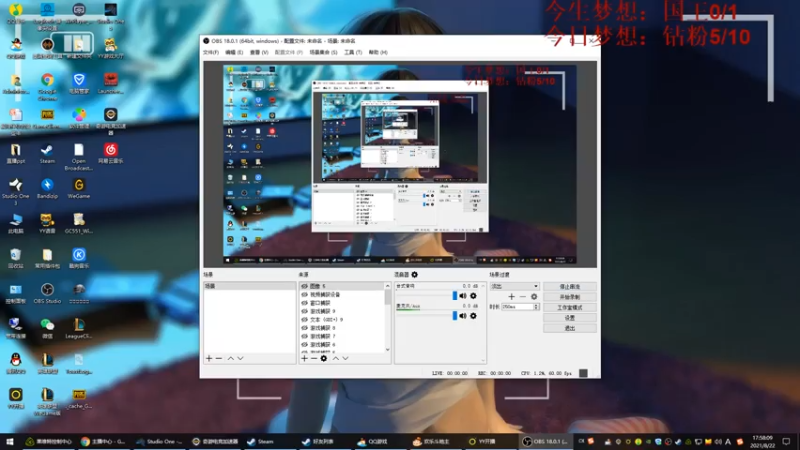This screenshot has height=450, width=800.
Task: Open 微信 WeChat desktop shortcut
Action: [47, 328]
